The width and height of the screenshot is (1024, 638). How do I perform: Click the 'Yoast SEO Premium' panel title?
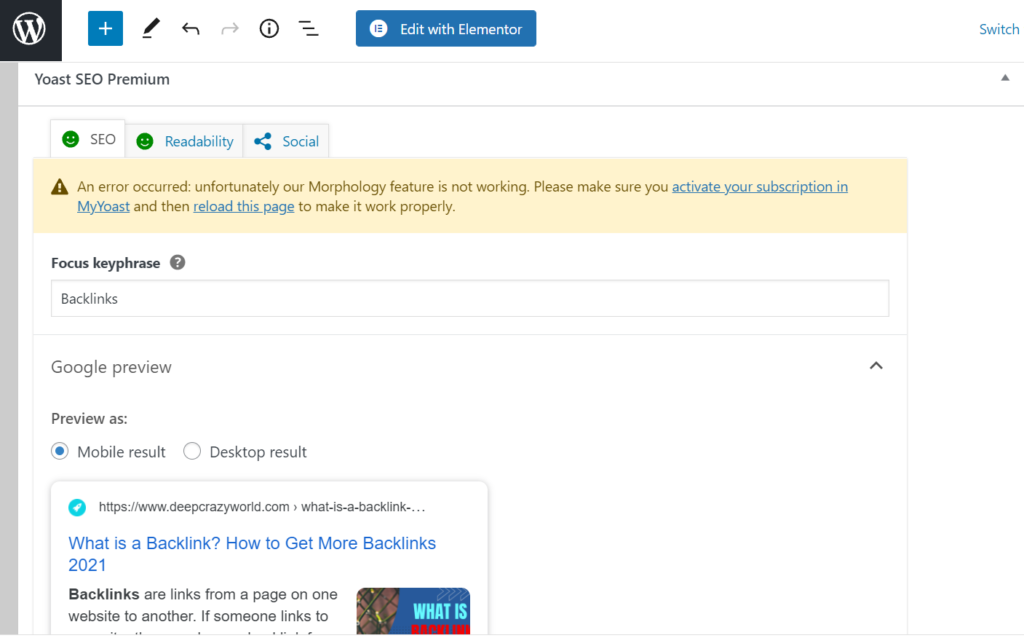(102, 79)
